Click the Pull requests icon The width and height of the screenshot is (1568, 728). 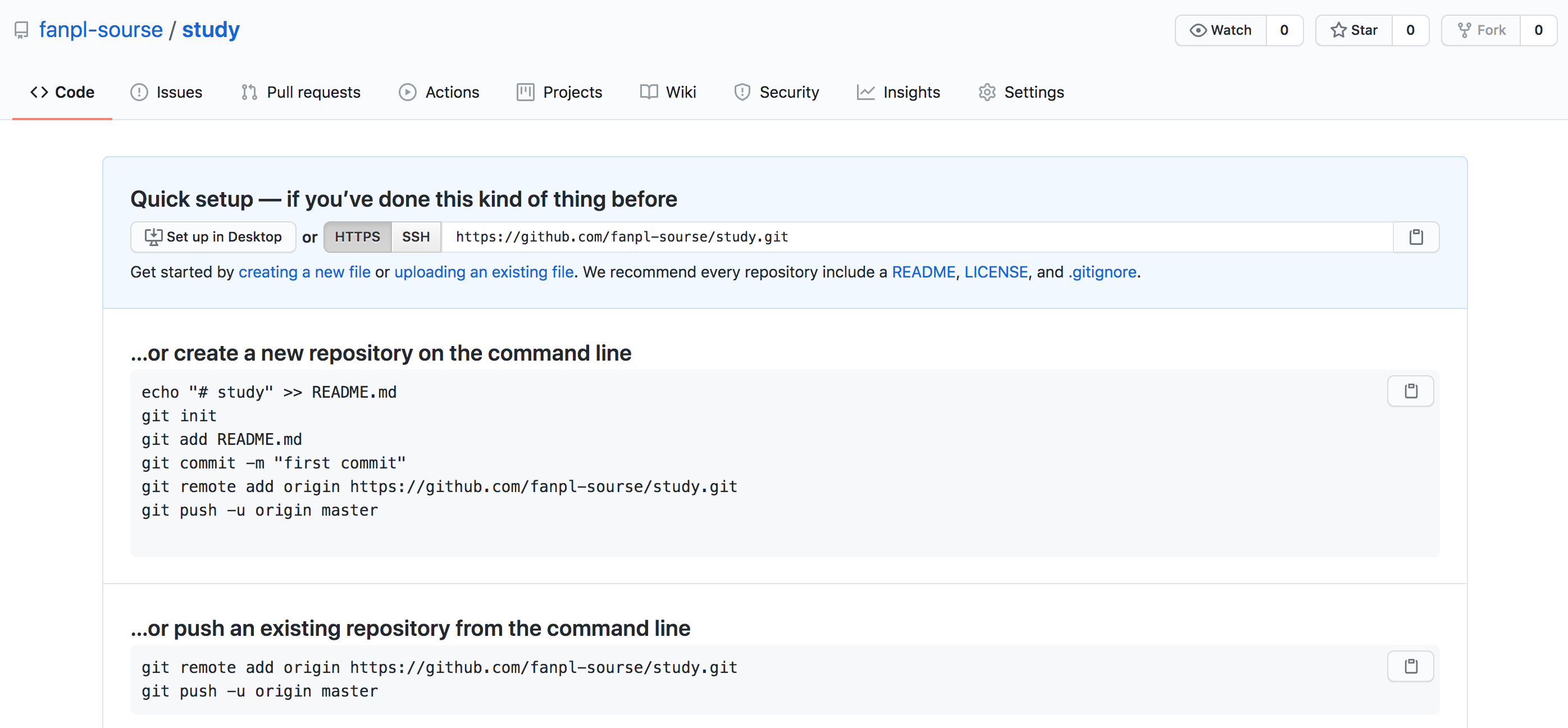249,92
